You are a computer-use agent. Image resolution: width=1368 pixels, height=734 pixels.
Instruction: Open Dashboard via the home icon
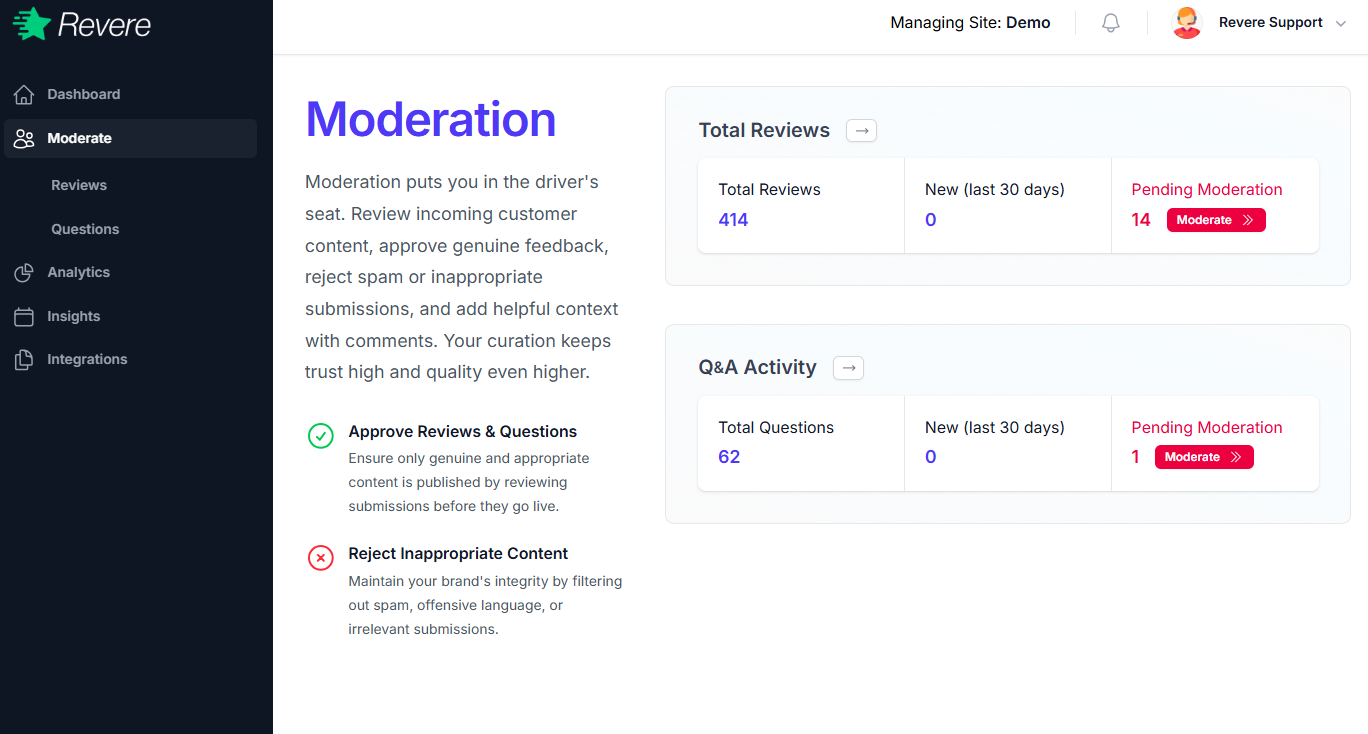(22, 93)
